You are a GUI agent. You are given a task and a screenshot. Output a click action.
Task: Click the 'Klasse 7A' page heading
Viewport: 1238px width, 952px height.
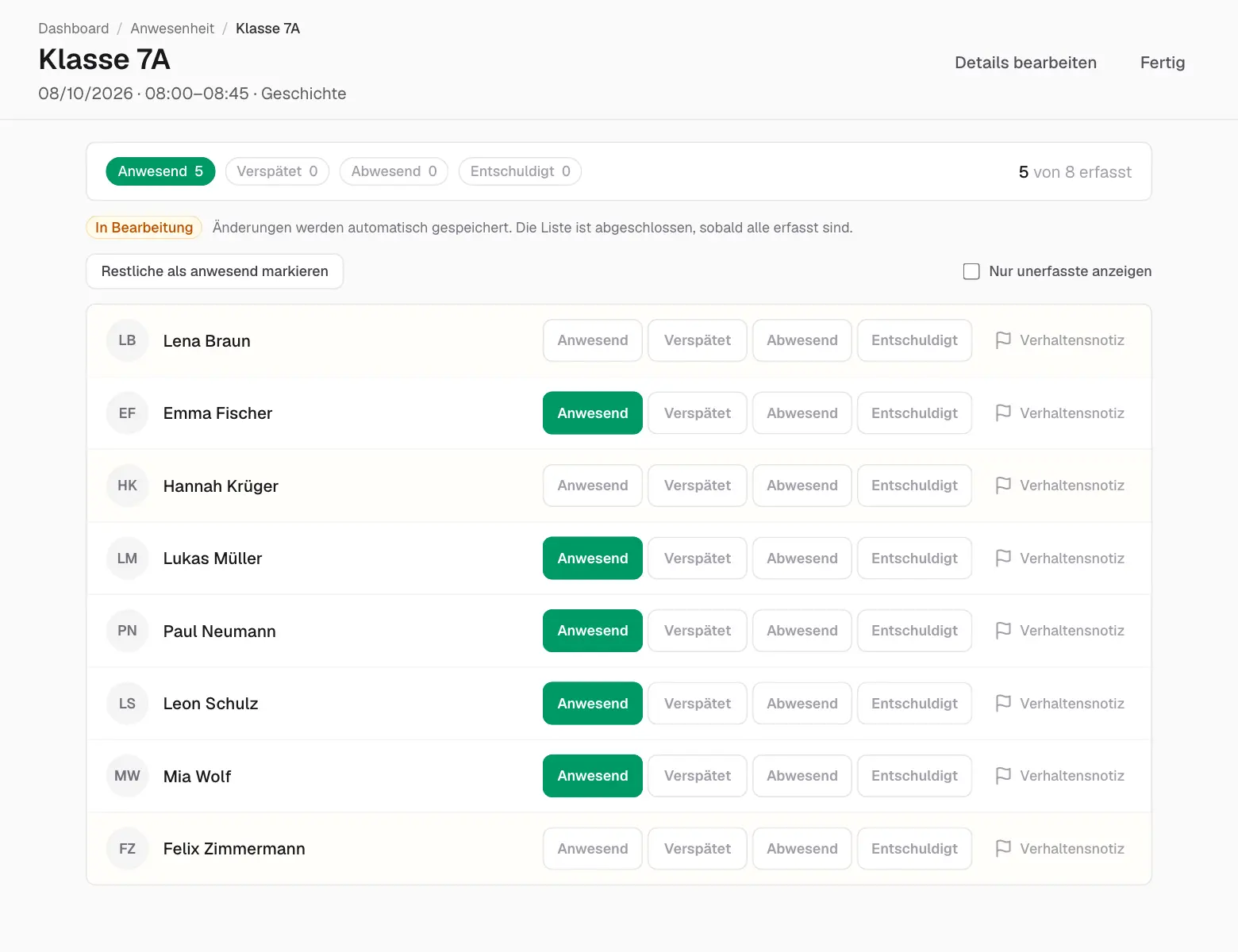pyautogui.click(x=105, y=59)
